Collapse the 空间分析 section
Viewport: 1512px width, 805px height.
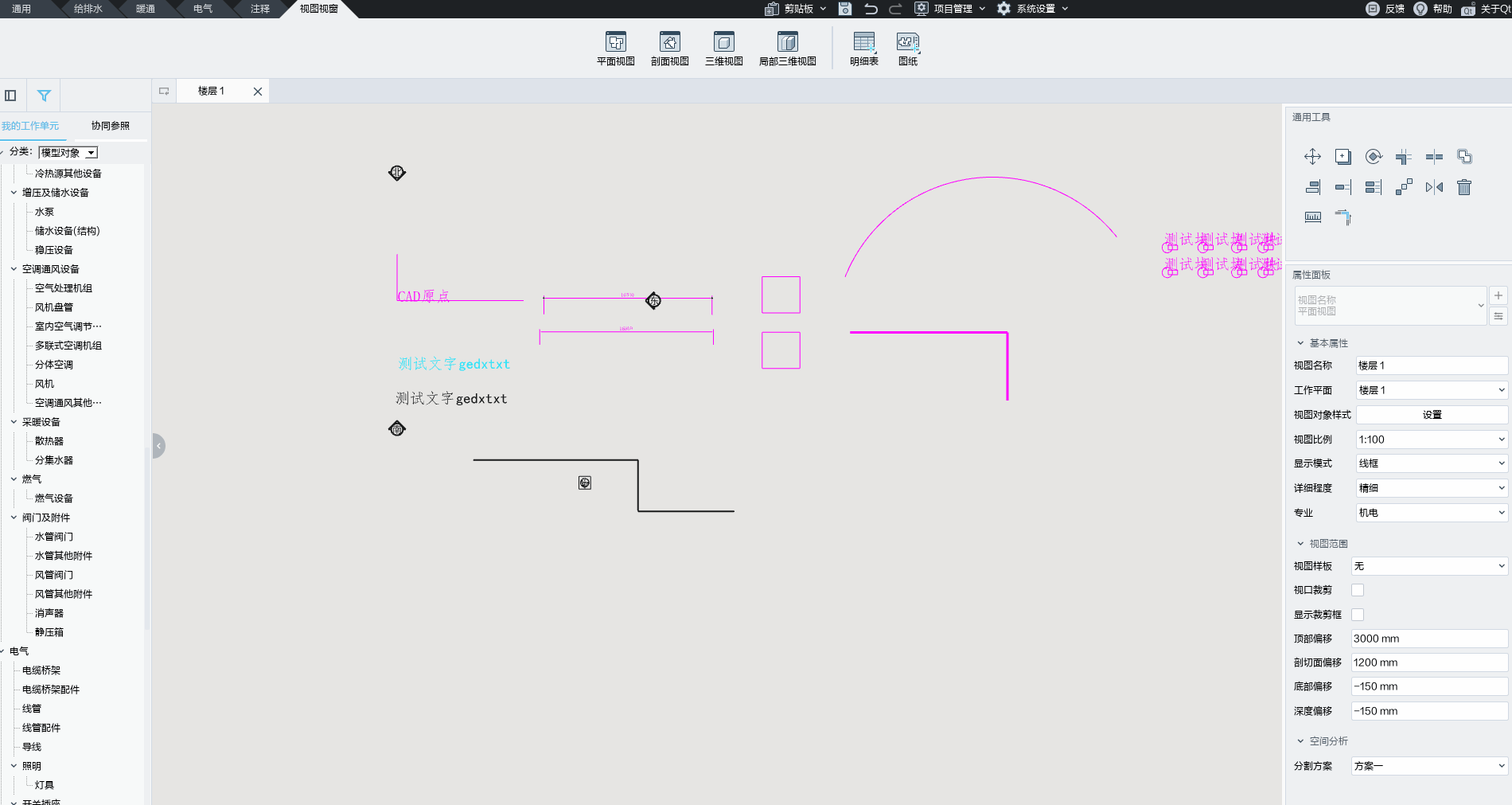[1300, 741]
